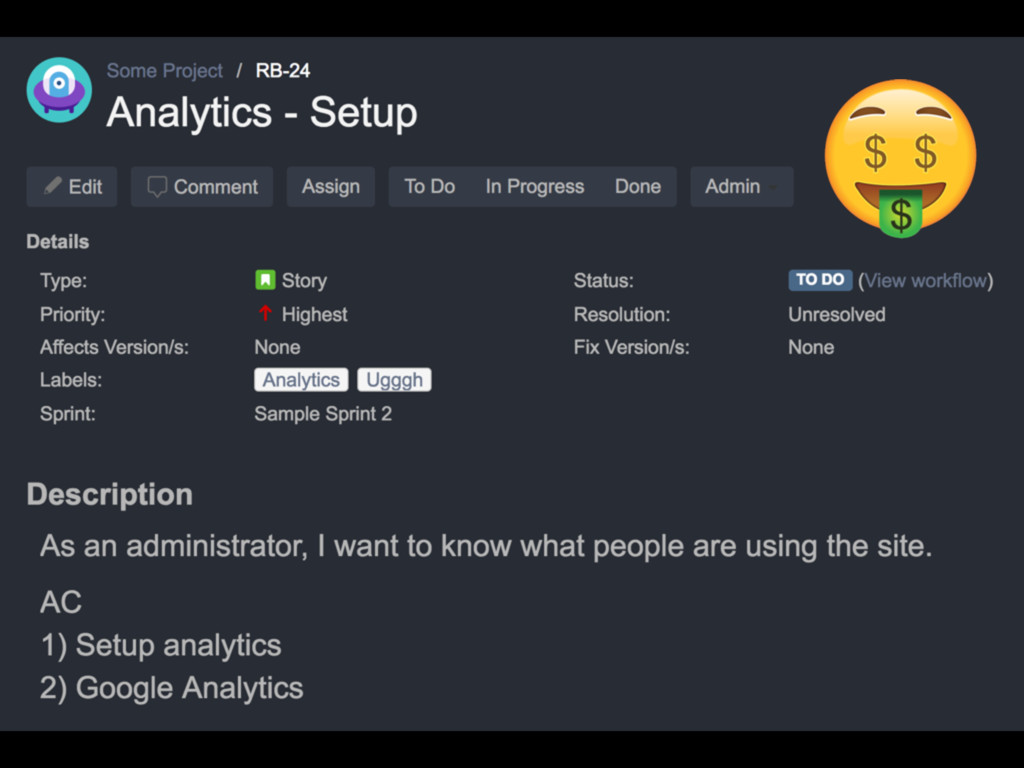
Task: Click the green Story type icon
Action: click(x=265, y=280)
